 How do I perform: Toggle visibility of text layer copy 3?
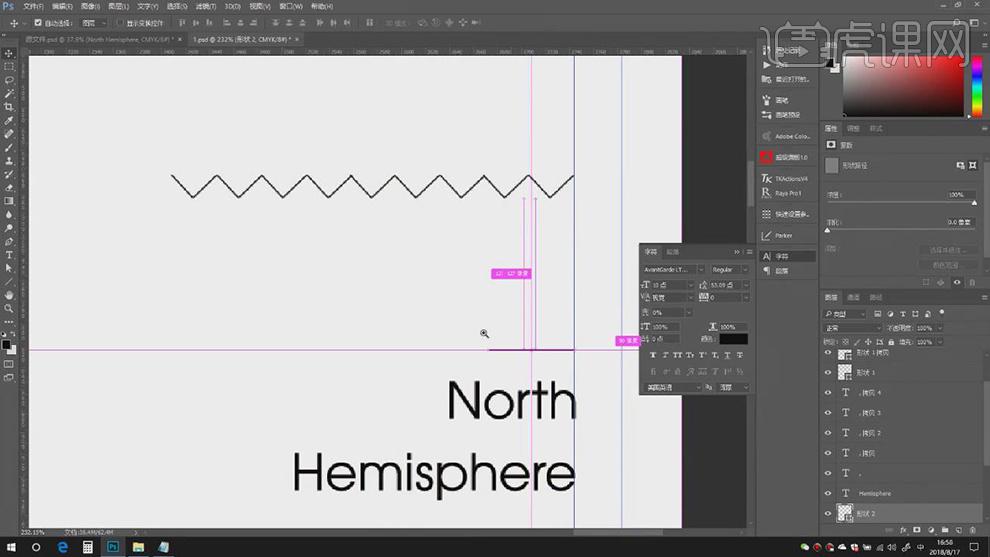(x=828, y=413)
